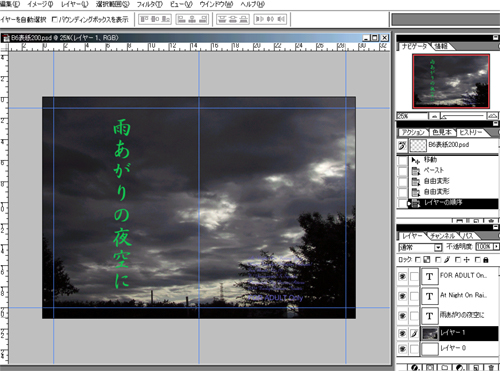Screen dimensions: 500x371
Task: Switch to the パス (Paths) tab
Action: coord(468,236)
